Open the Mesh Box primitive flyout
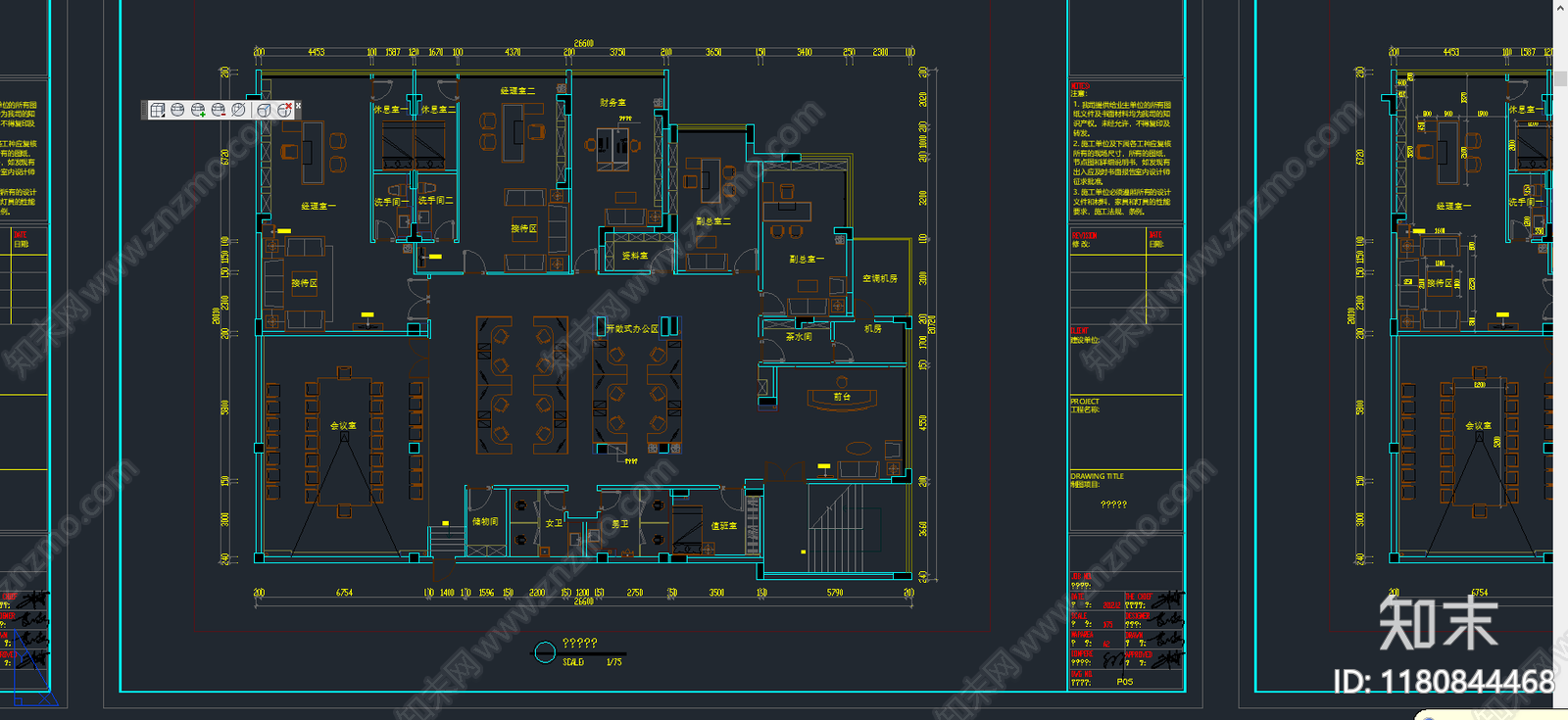The image size is (1568, 720). point(158,110)
